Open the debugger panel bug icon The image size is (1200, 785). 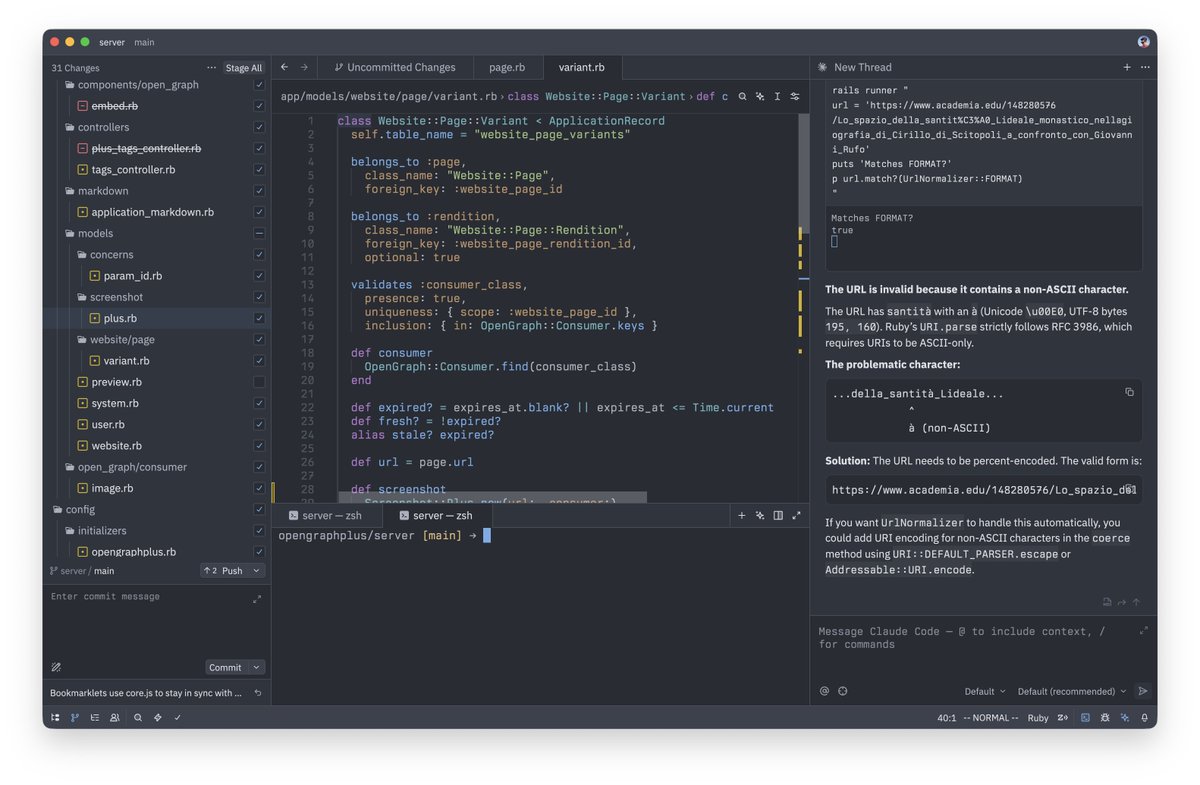1105,717
